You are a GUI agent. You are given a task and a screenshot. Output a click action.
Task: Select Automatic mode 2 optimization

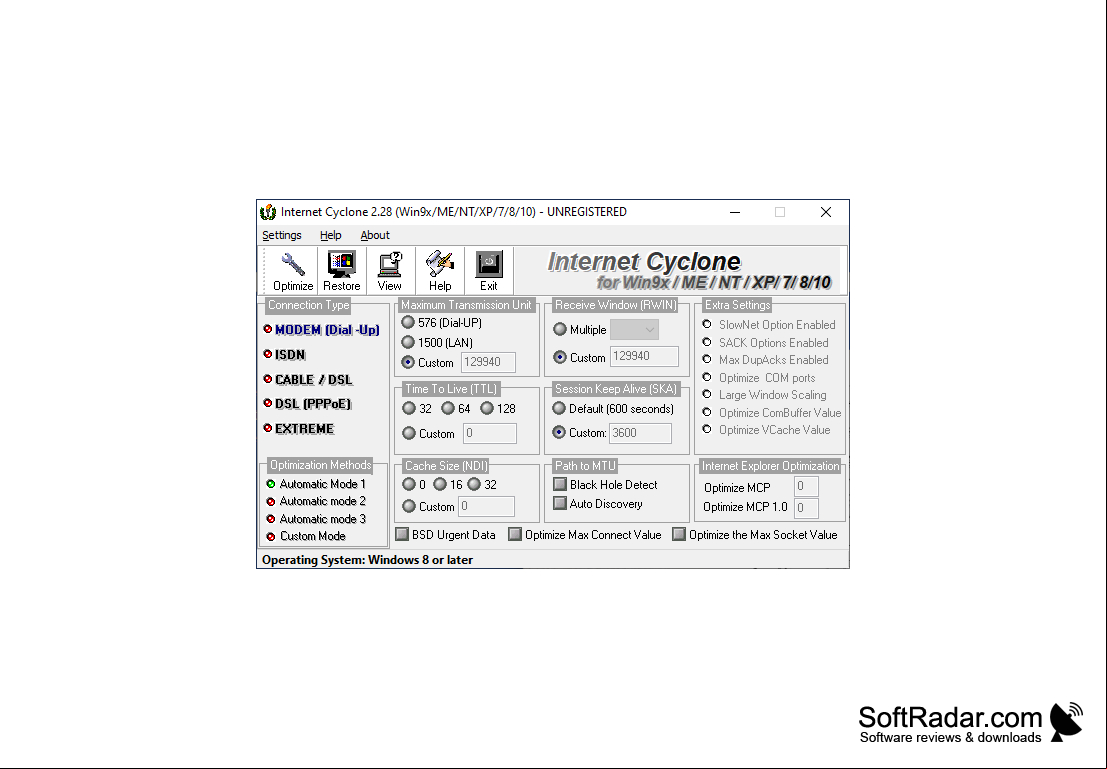click(x=316, y=501)
